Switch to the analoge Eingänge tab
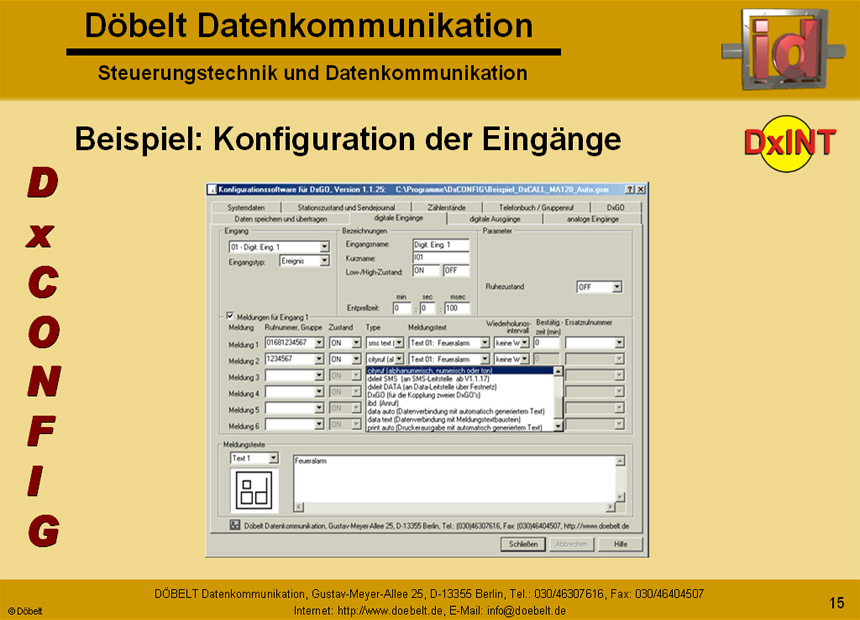Image resolution: width=860 pixels, height=620 pixels. click(x=592, y=219)
